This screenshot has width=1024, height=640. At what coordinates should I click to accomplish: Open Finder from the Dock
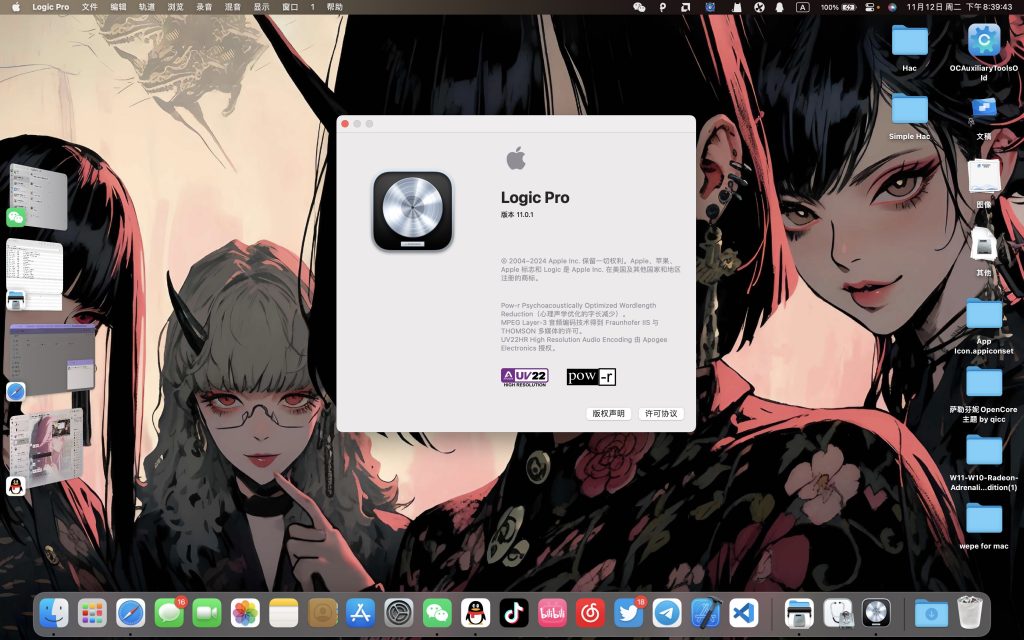click(x=54, y=614)
